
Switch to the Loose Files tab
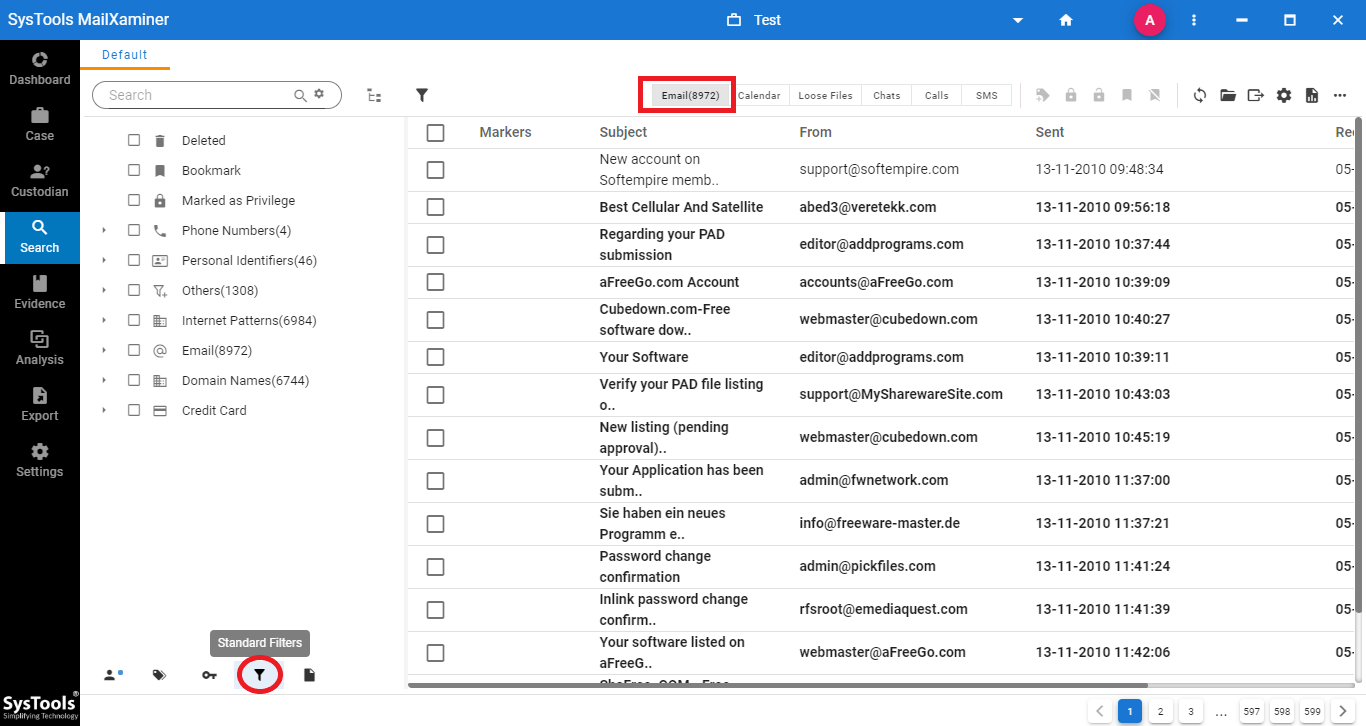coord(825,95)
